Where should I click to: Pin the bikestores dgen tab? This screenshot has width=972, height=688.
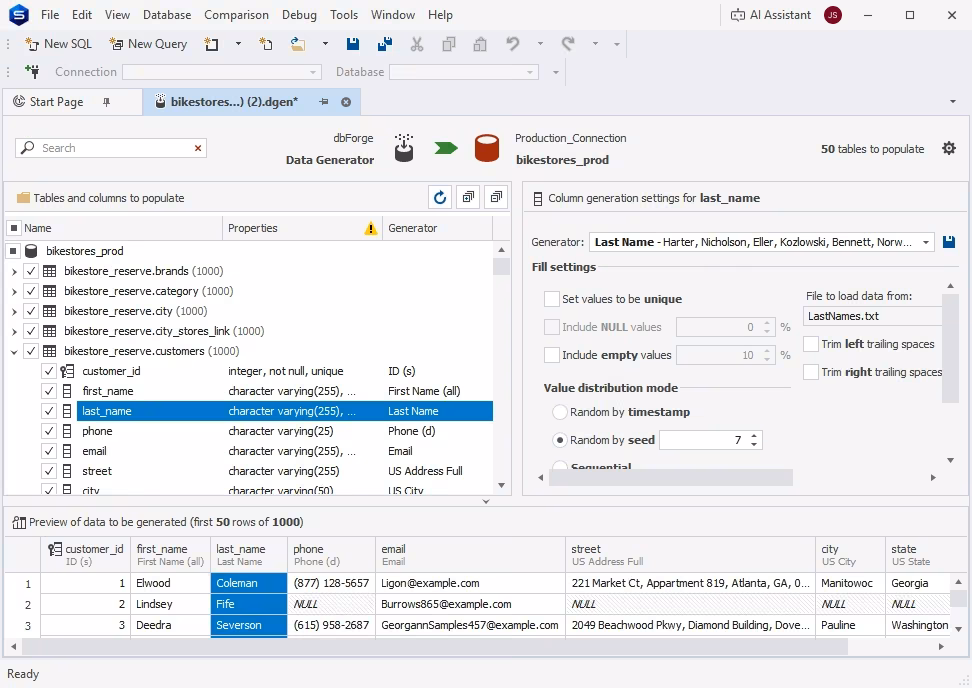coord(324,102)
